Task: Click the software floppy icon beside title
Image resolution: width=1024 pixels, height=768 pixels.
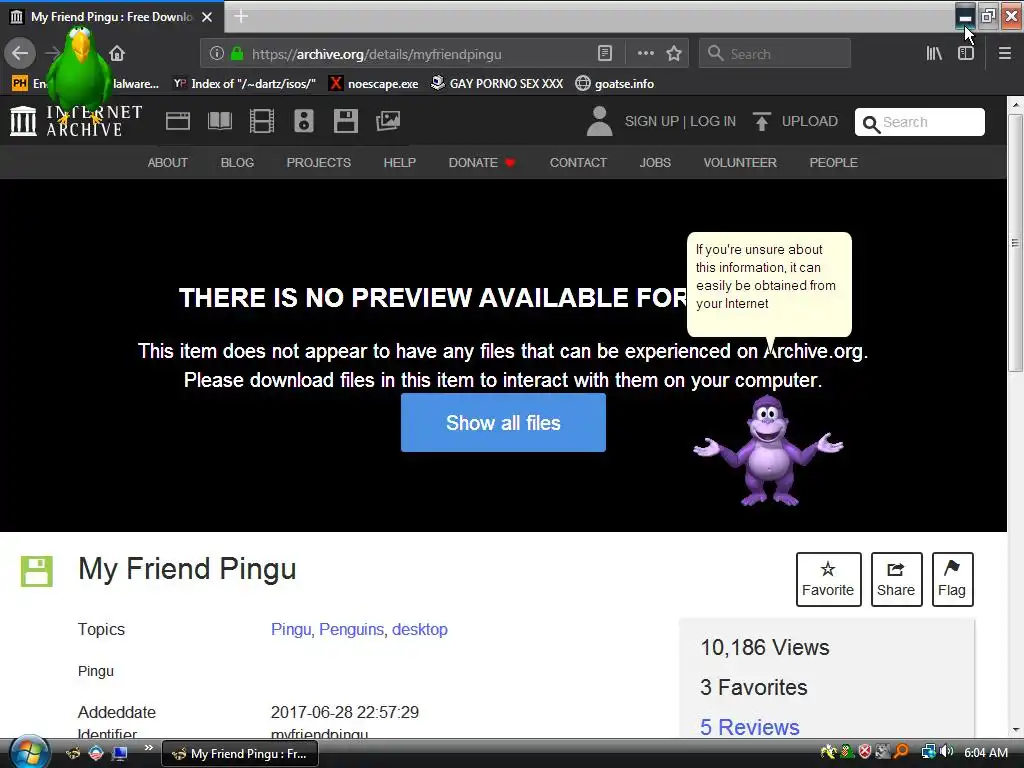Action: 37,571
